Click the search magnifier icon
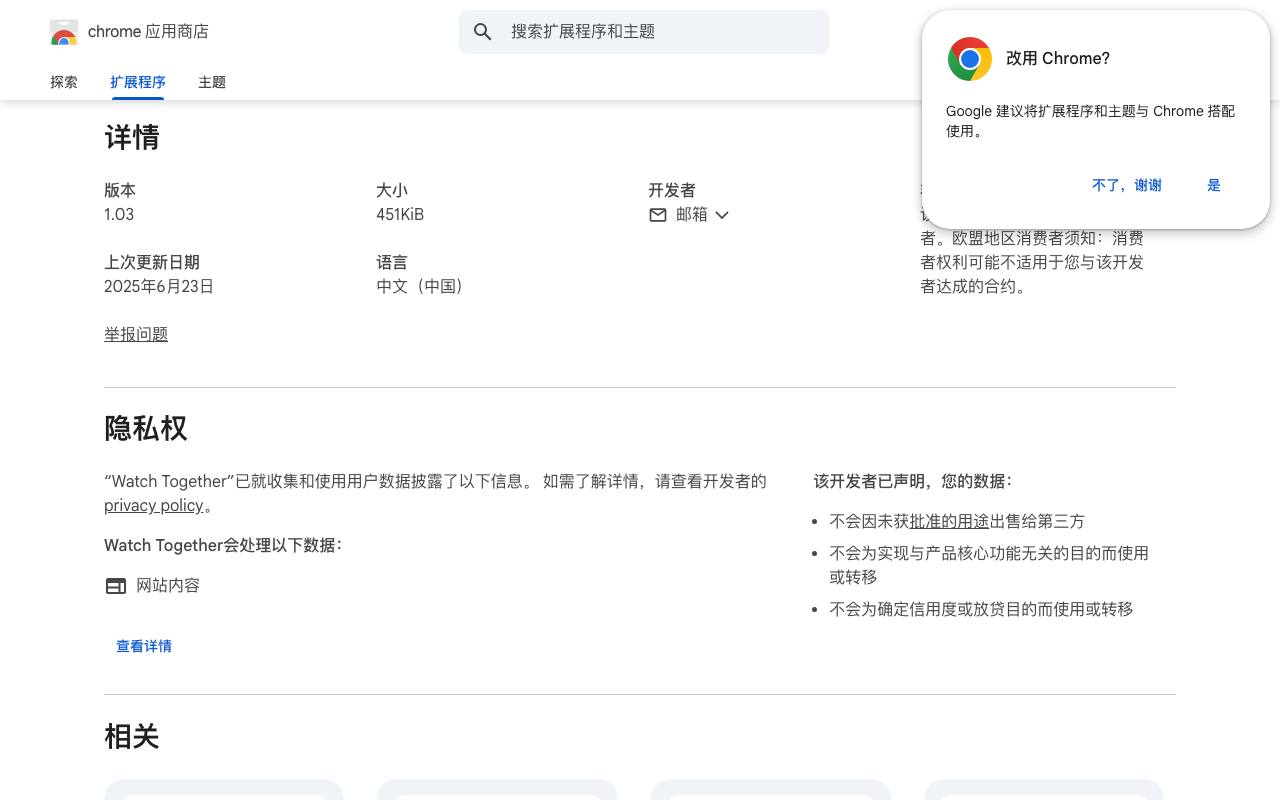This screenshot has height=800, width=1280. [x=483, y=32]
